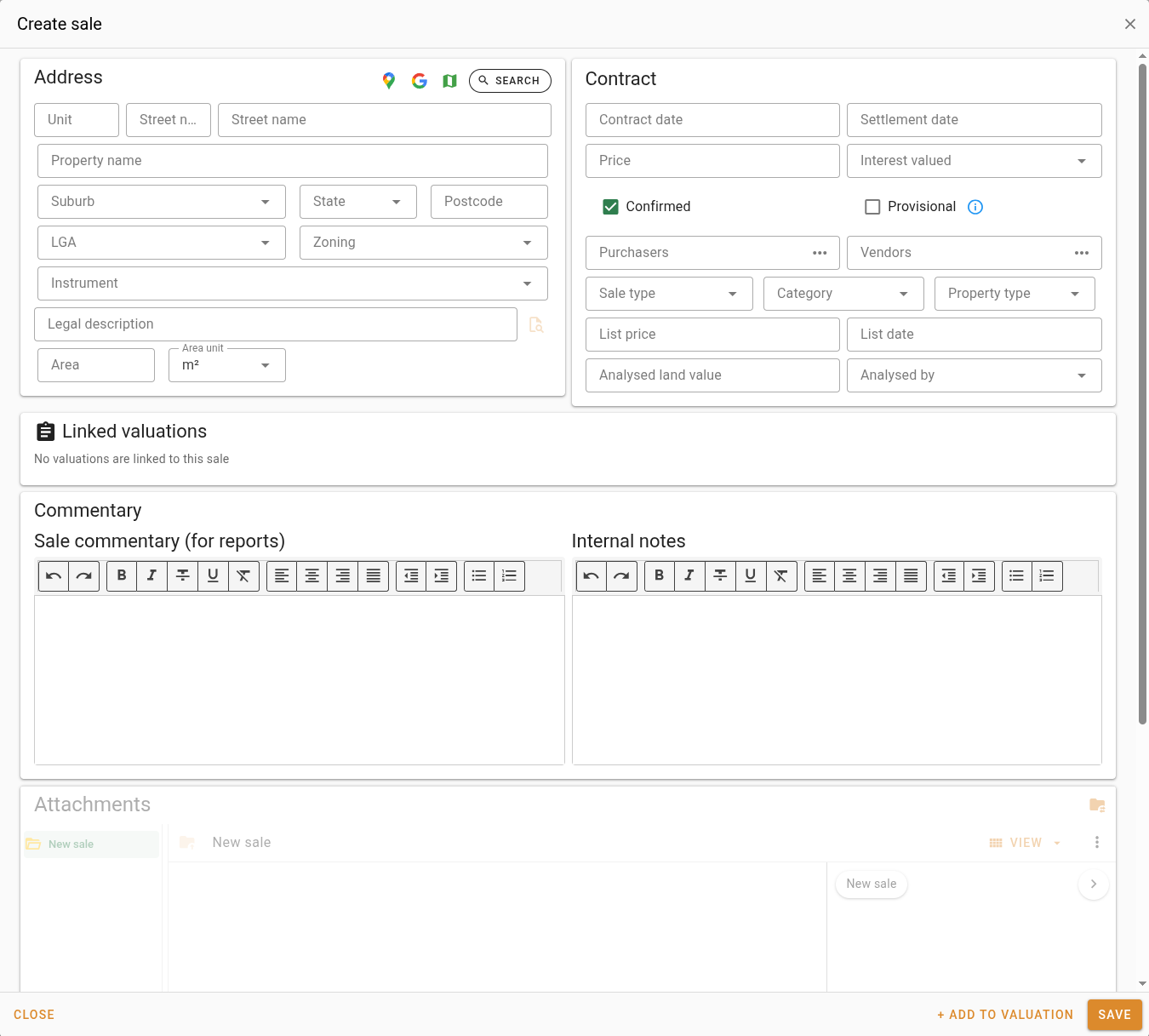Screen dimensions: 1149x1036
Task: Clear formatting in Sale commentary editor
Action: [x=244, y=576]
